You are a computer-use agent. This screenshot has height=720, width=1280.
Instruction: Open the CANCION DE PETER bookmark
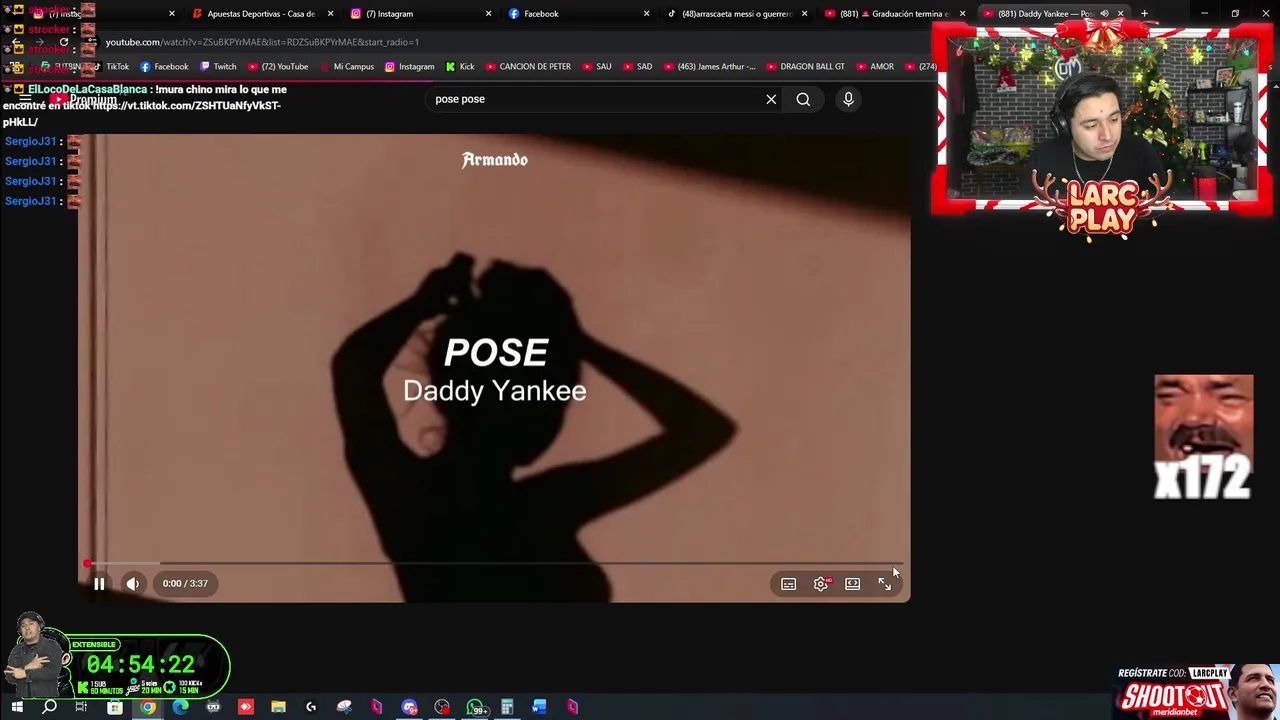(528, 67)
